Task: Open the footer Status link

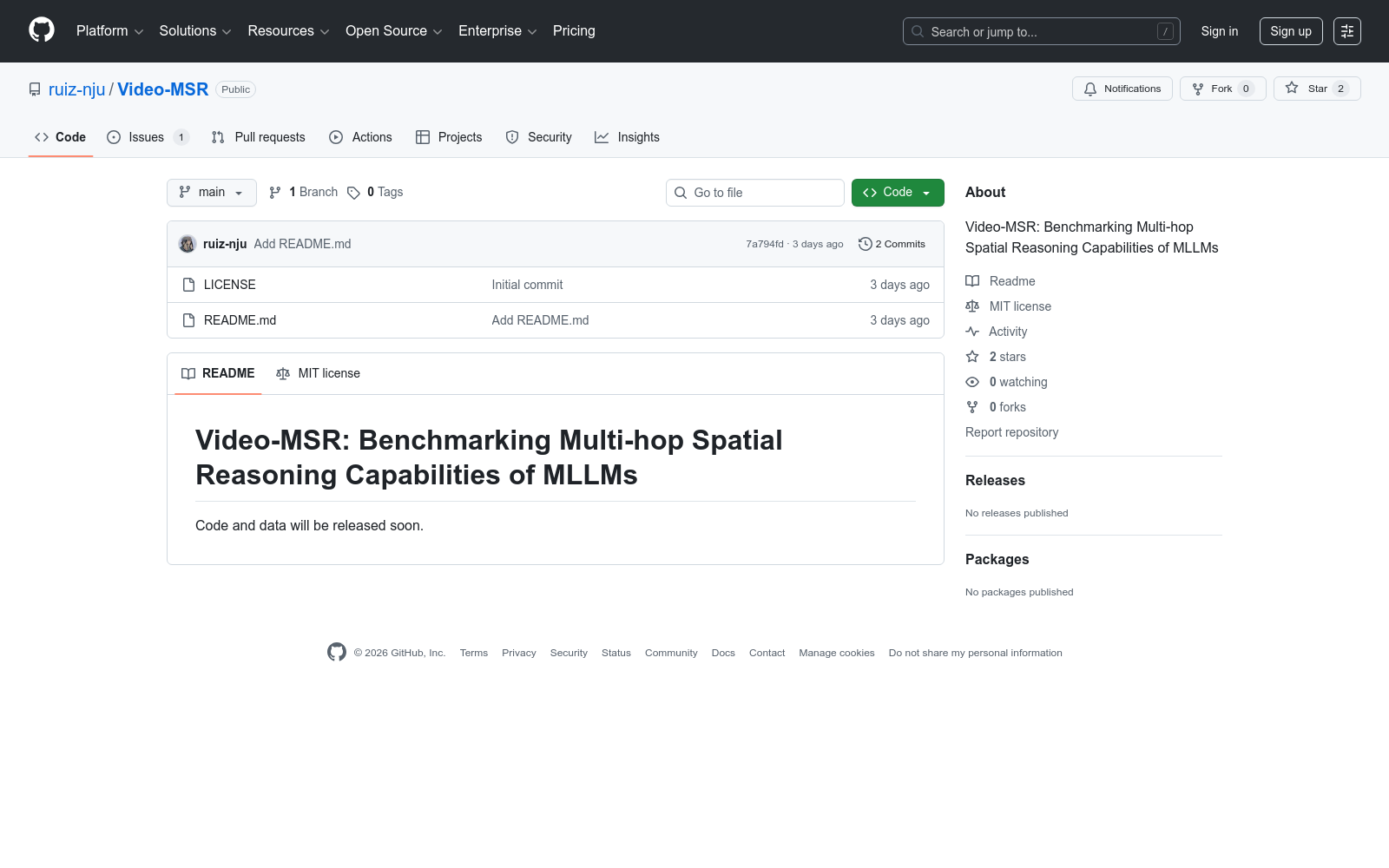Action: pyautogui.click(x=616, y=653)
